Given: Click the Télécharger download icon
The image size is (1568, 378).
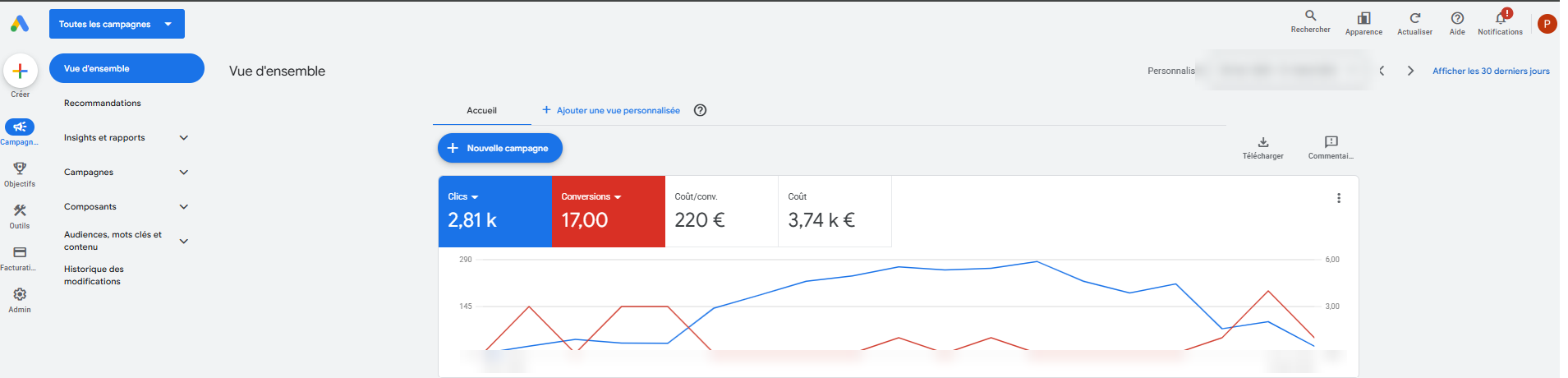Looking at the screenshot, I should pos(1263,142).
